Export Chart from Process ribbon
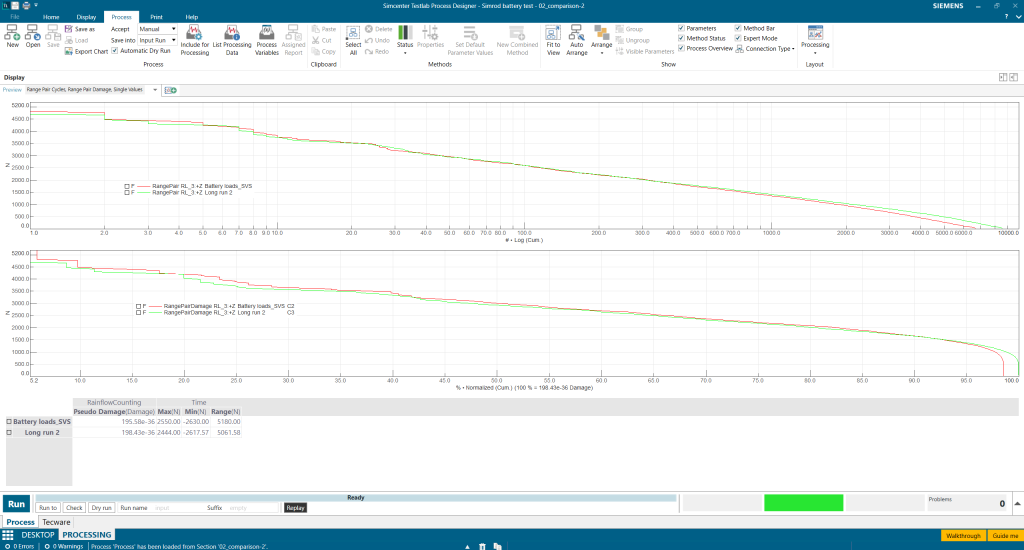Image resolution: width=1024 pixels, height=550 pixels. point(87,51)
